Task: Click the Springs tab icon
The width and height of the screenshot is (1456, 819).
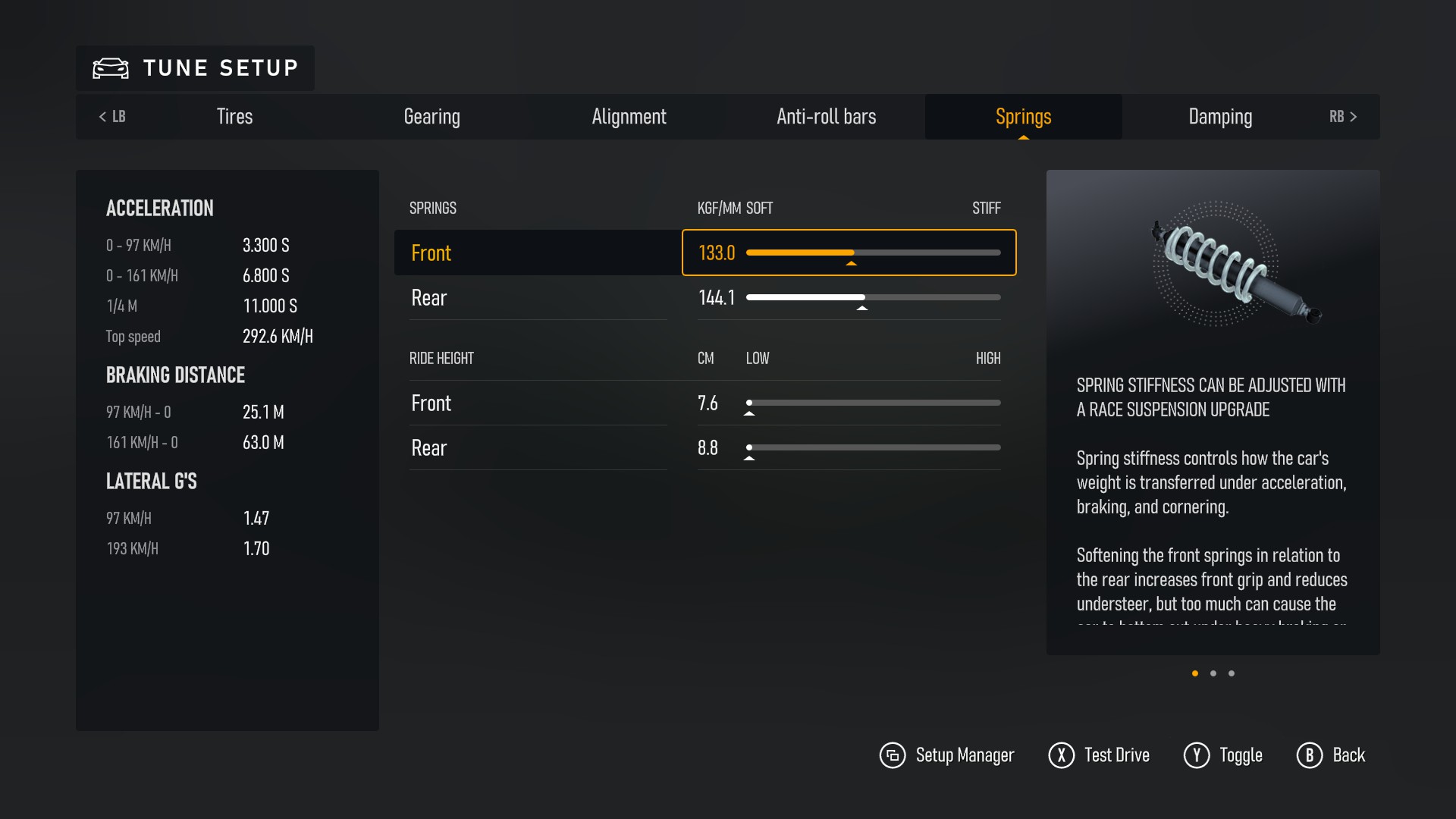Action: (x=1024, y=117)
